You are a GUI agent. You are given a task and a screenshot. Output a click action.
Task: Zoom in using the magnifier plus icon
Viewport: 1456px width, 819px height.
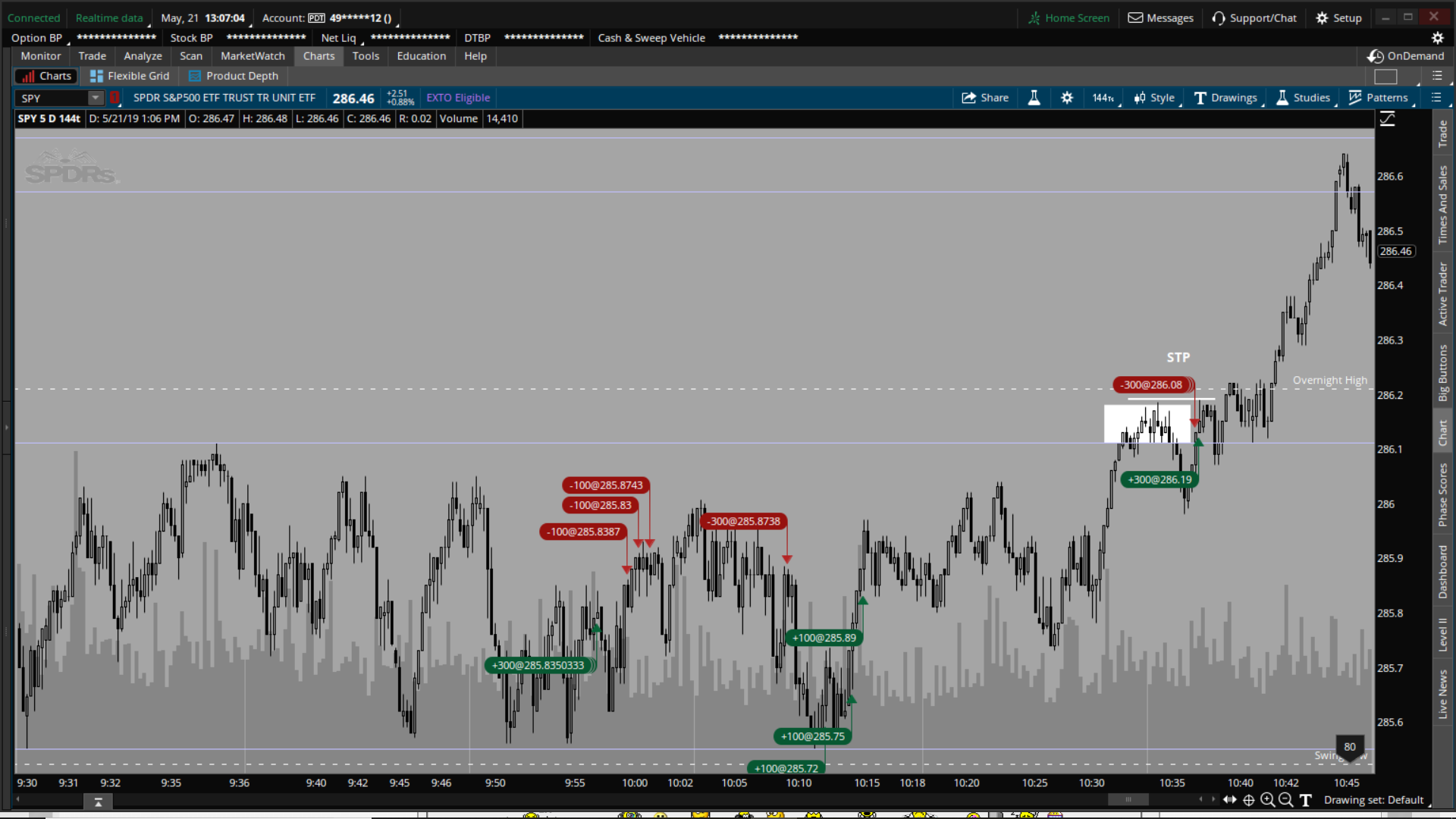[1267, 800]
